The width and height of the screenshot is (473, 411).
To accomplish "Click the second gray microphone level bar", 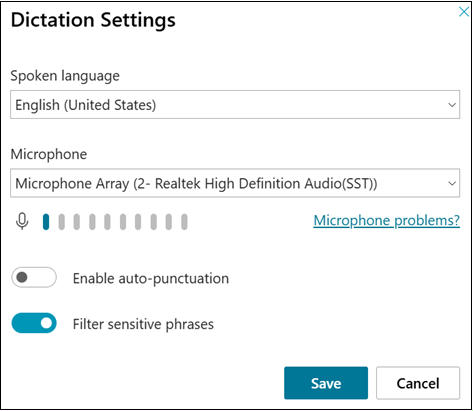I will point(77,222).
